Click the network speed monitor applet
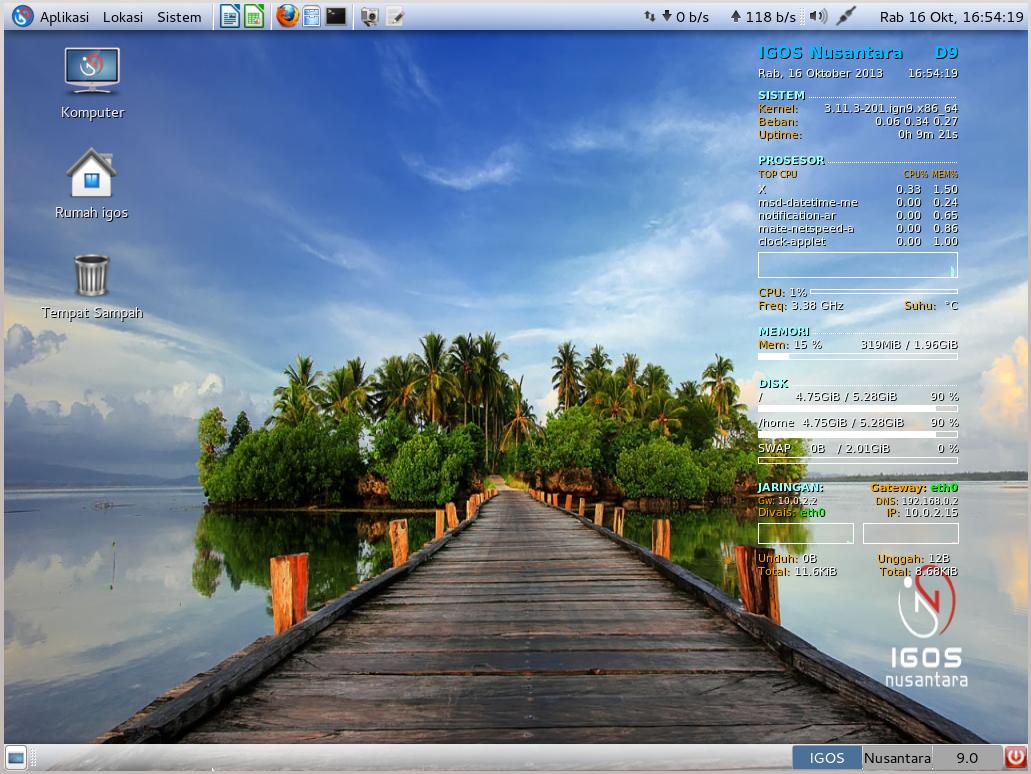 (x=720, y=17)
